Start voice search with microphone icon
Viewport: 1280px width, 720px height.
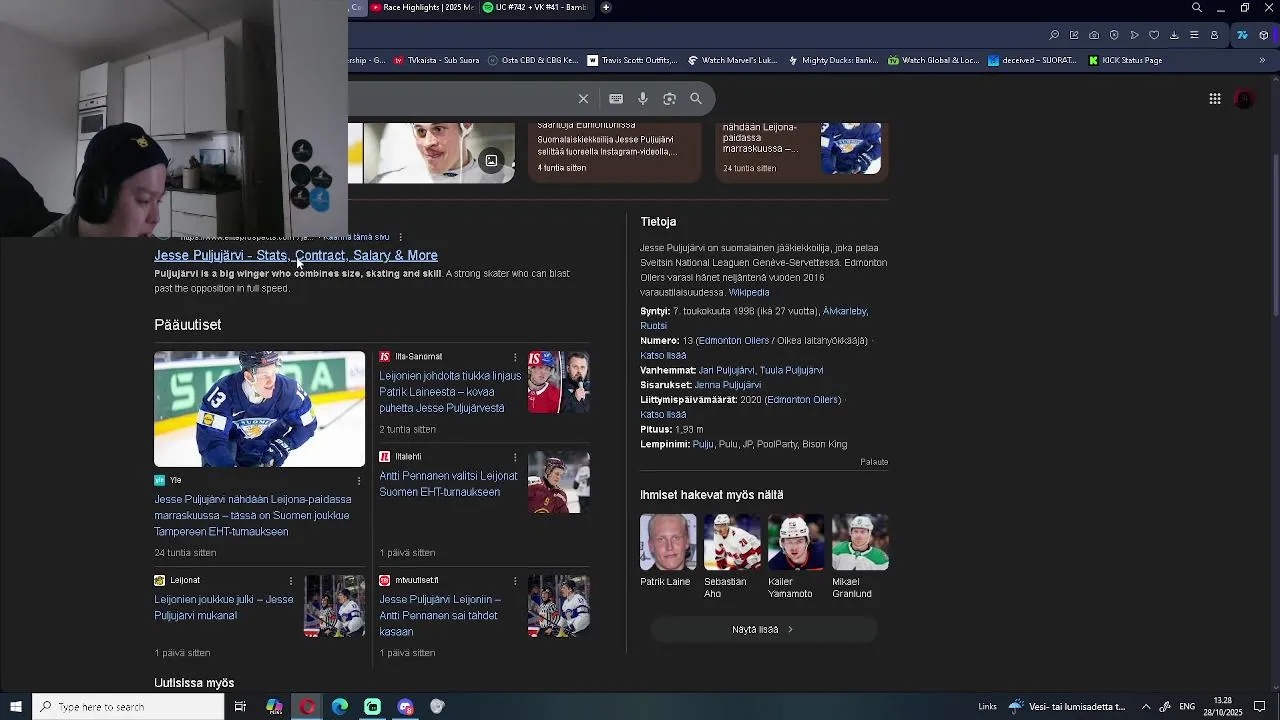[x=643, y=99]
